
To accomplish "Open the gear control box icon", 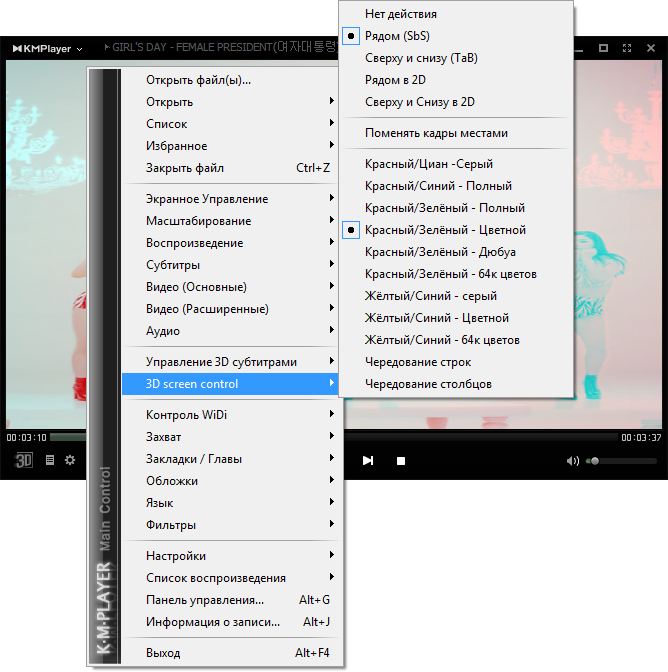I will coord(70,460).
